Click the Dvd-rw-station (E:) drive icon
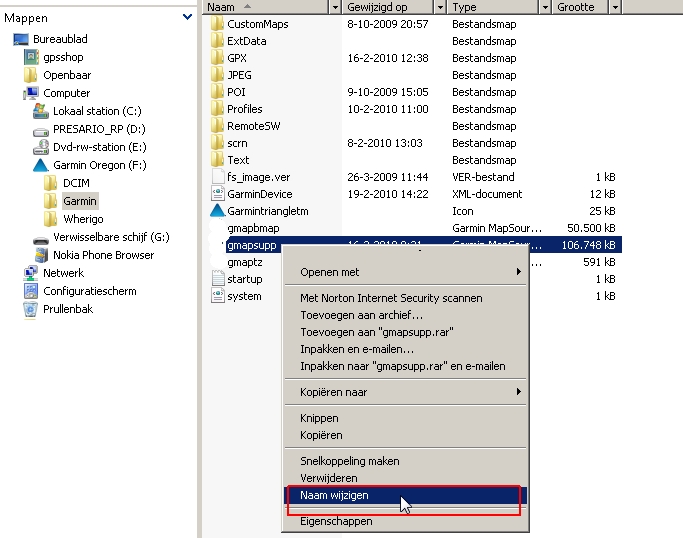Image resolution: width=683 pixels, height=538 pixels. (x=41, y=147)
